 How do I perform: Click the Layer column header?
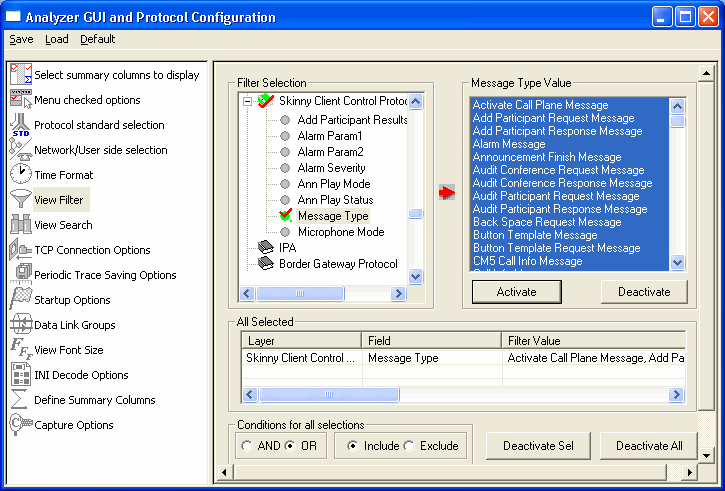pos(301,341)
